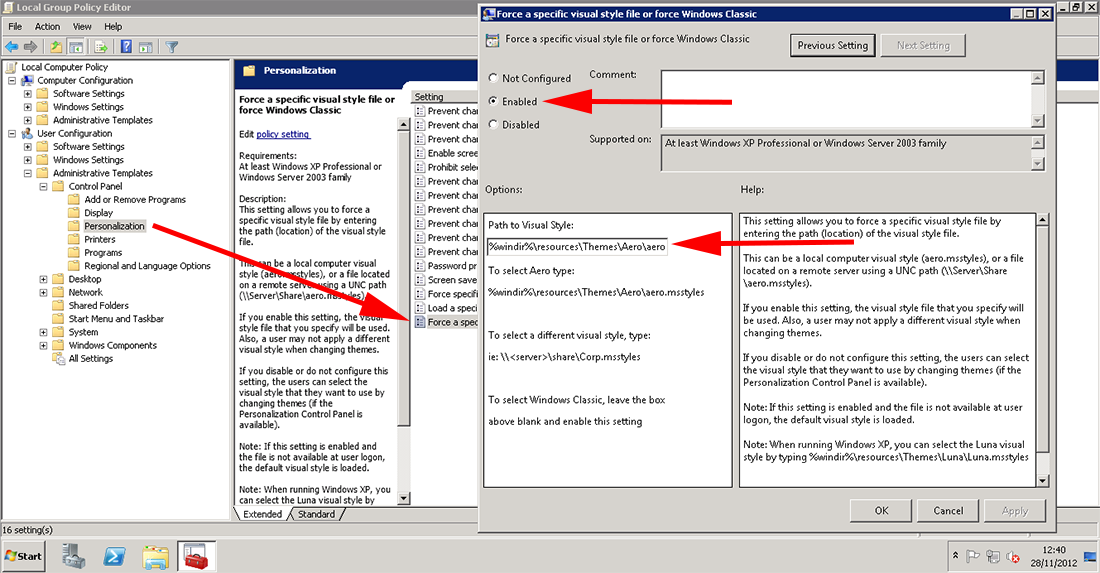Click the grey Forward arrow in toolbar

coord(30,47)
